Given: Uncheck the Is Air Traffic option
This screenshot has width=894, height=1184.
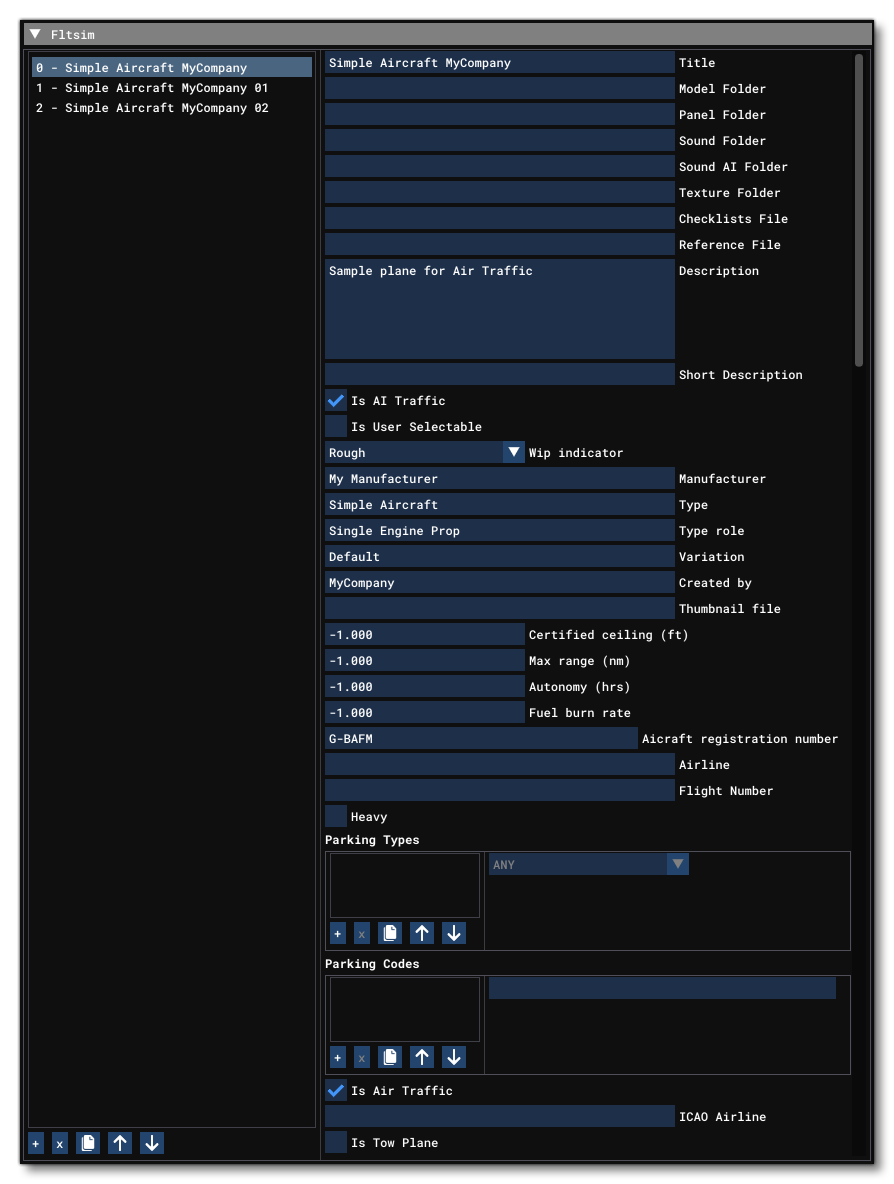Looking at the screenshot, I should [x=335, y=1090].
